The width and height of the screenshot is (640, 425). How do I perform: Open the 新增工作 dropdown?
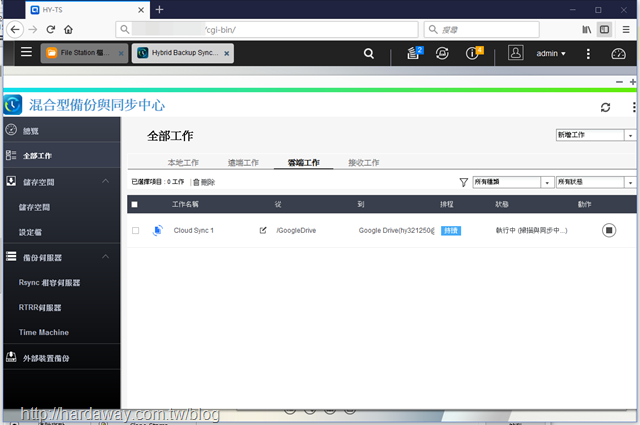click(596, 135)
